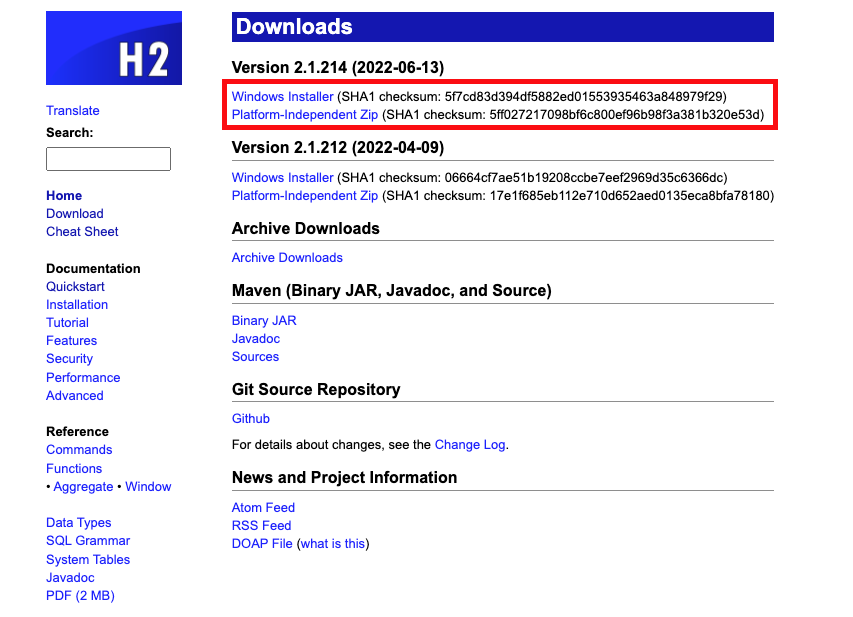Open the Data Types reference
The image size is (853, 617).
point(79,522)
